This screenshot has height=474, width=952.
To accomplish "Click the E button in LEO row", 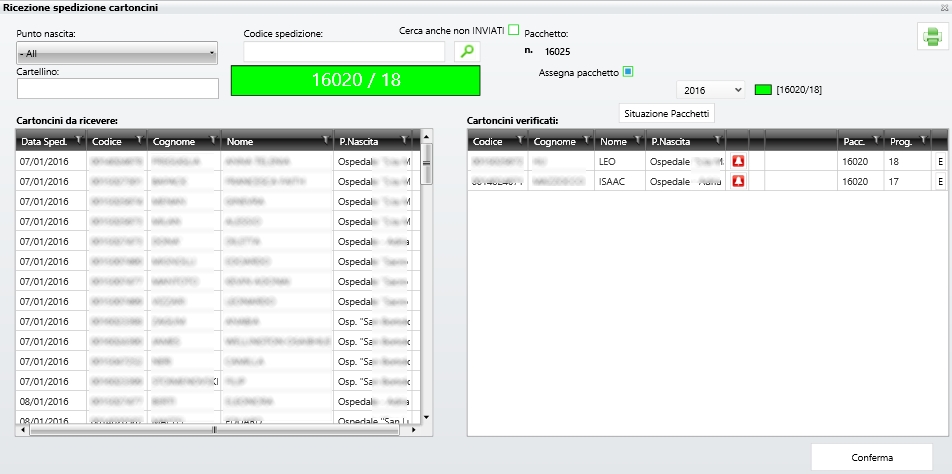I will click(x=939, y=161).
